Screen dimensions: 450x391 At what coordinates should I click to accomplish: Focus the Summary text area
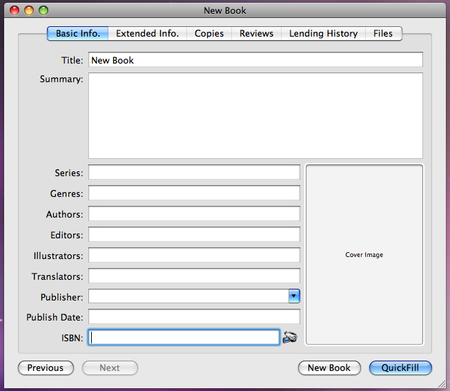[255, 115]
